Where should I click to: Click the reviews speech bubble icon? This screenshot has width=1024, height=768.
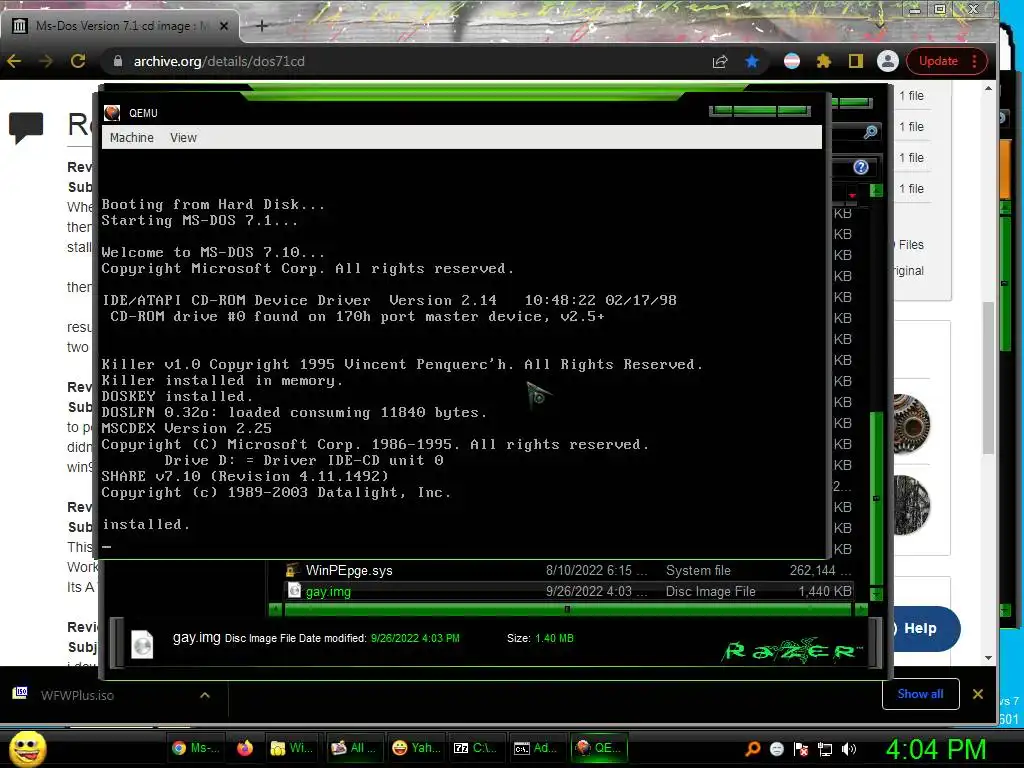(26, 127)
